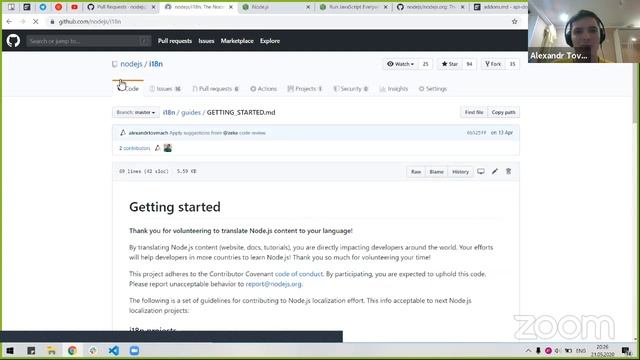The image size is (640, 360).
Task: Star the repository
Action: coord(450,64)
